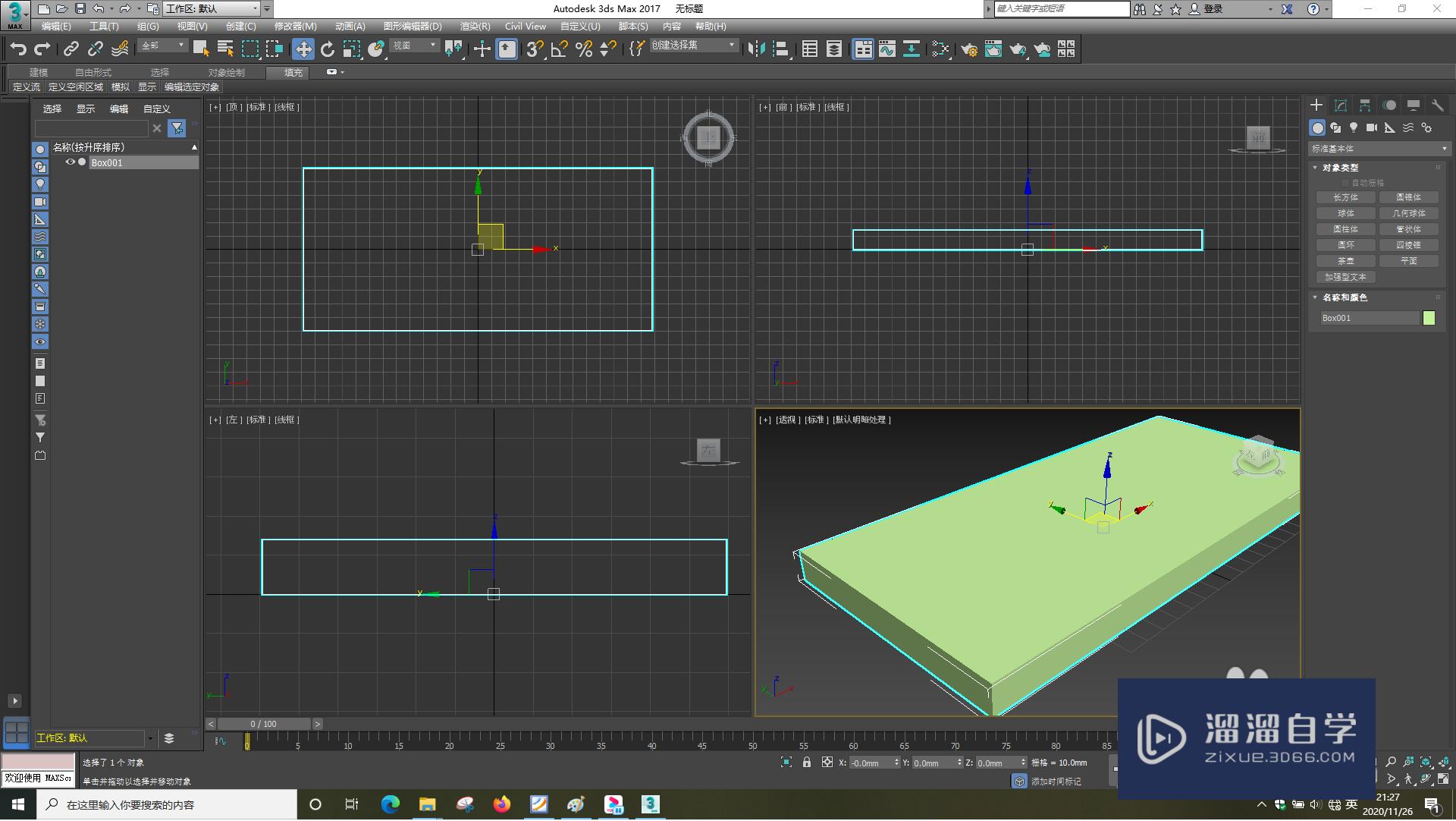The image size is (1456, 821).
Task: Click the Align tool icon
Action: [x=781, y=49]
